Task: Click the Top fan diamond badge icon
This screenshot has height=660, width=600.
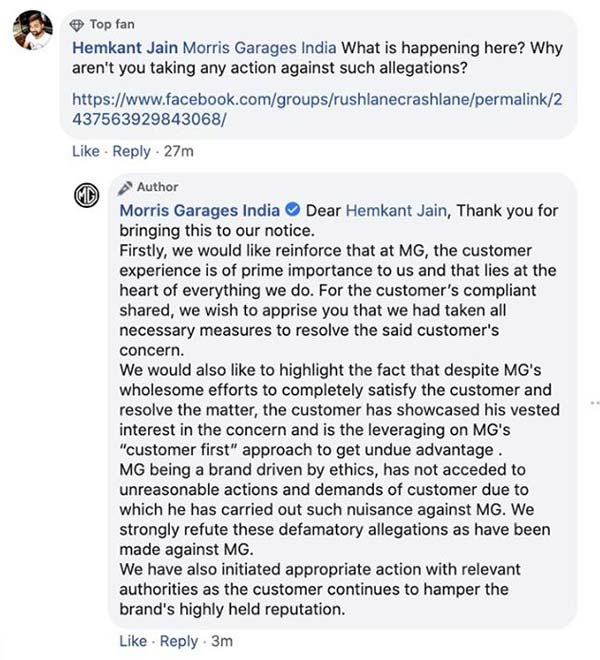Action: point(77,23)
